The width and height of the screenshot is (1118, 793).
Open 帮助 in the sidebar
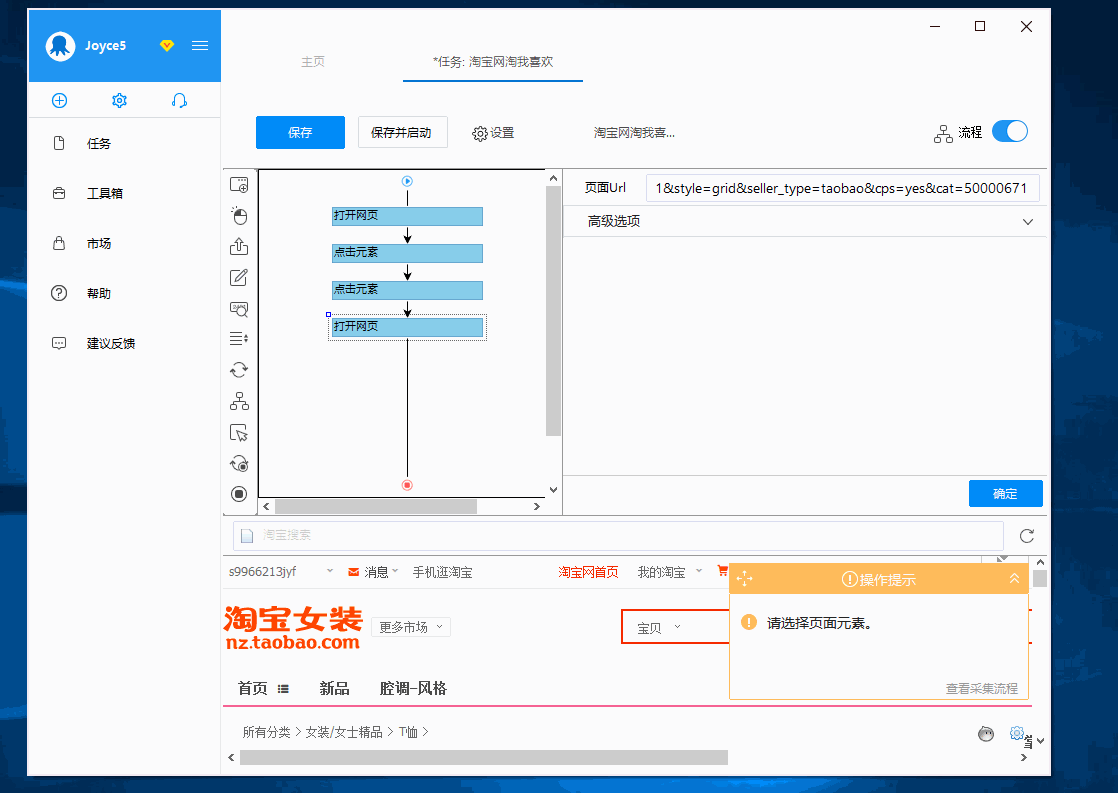coord(98,293)
